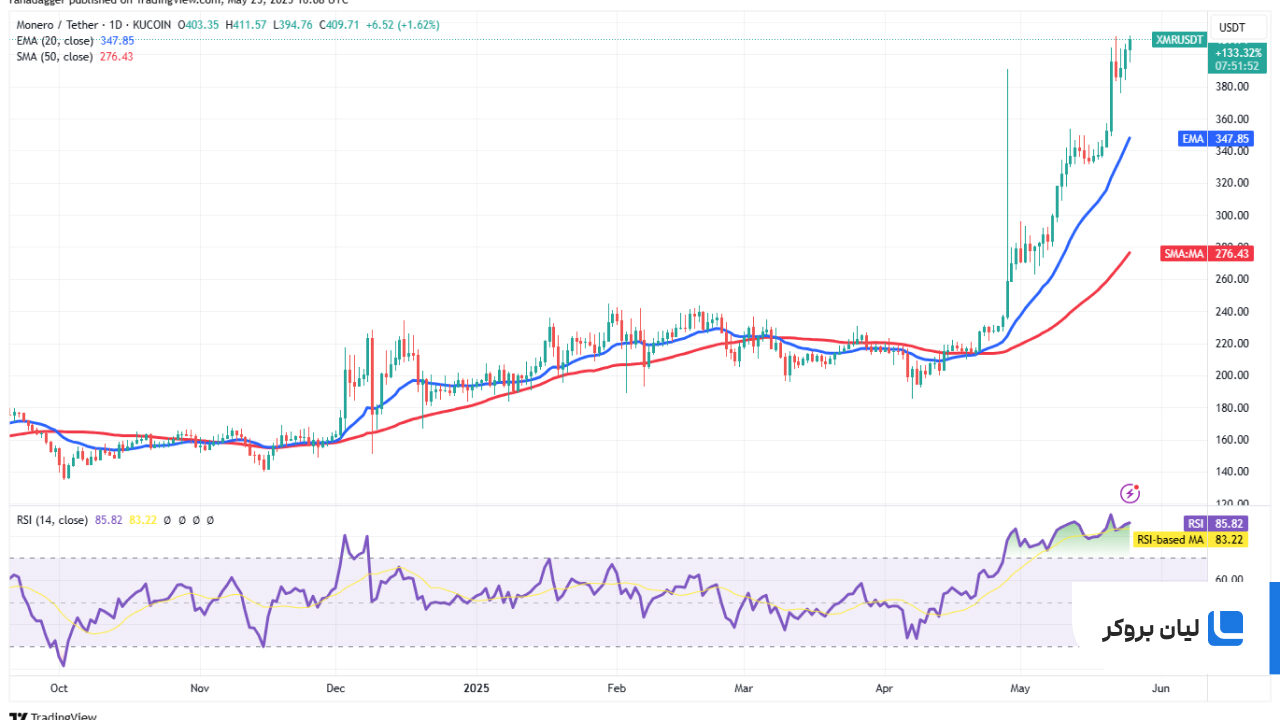The width and height of the screenshot is (1281, 720).
Task: Click the Feb label on time axis
Action: 616,689
